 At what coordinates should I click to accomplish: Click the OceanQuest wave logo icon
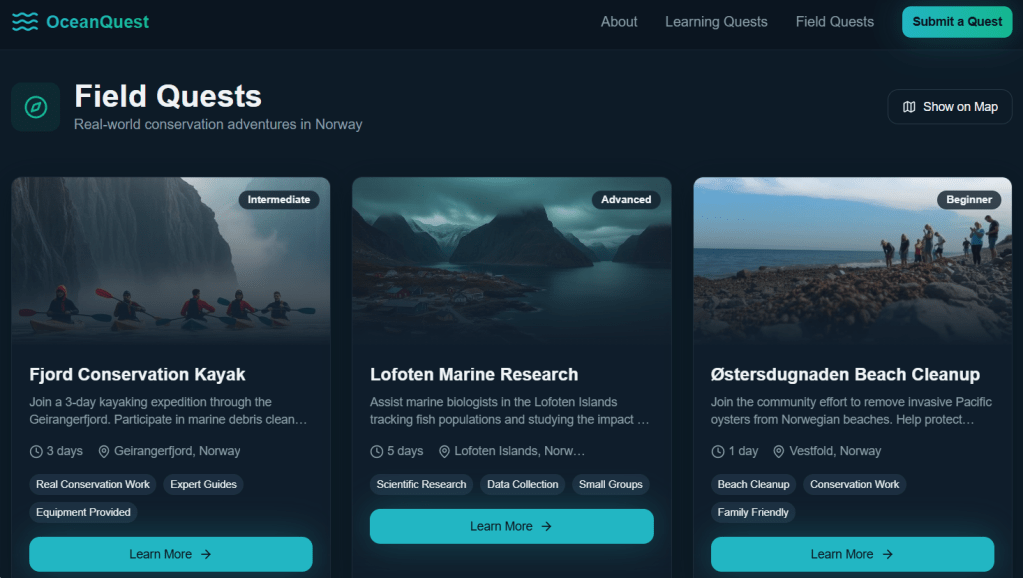[25, 22]
